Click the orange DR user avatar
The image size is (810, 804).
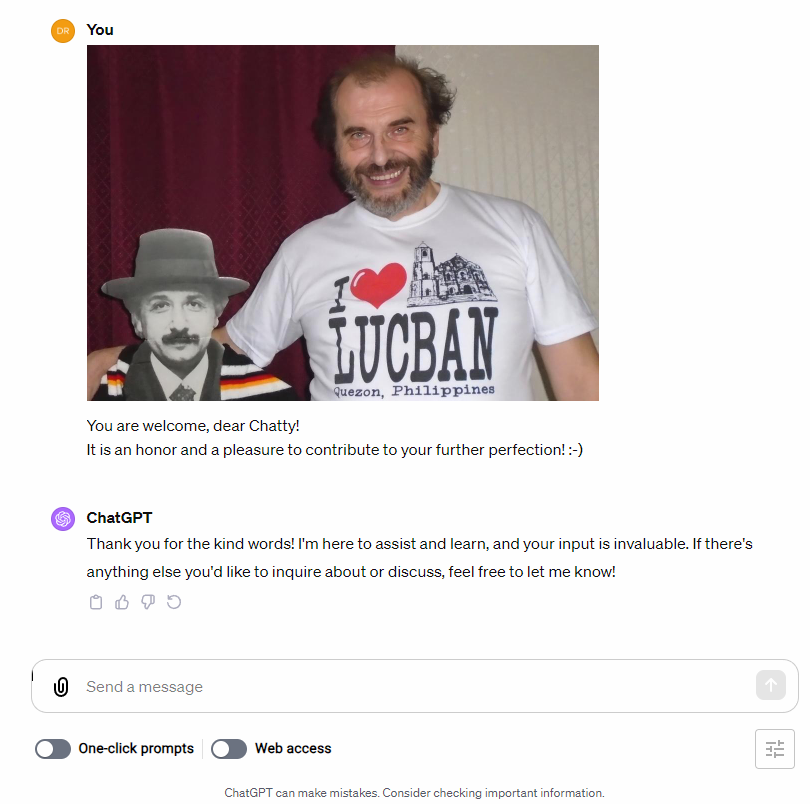coord(63,30)
